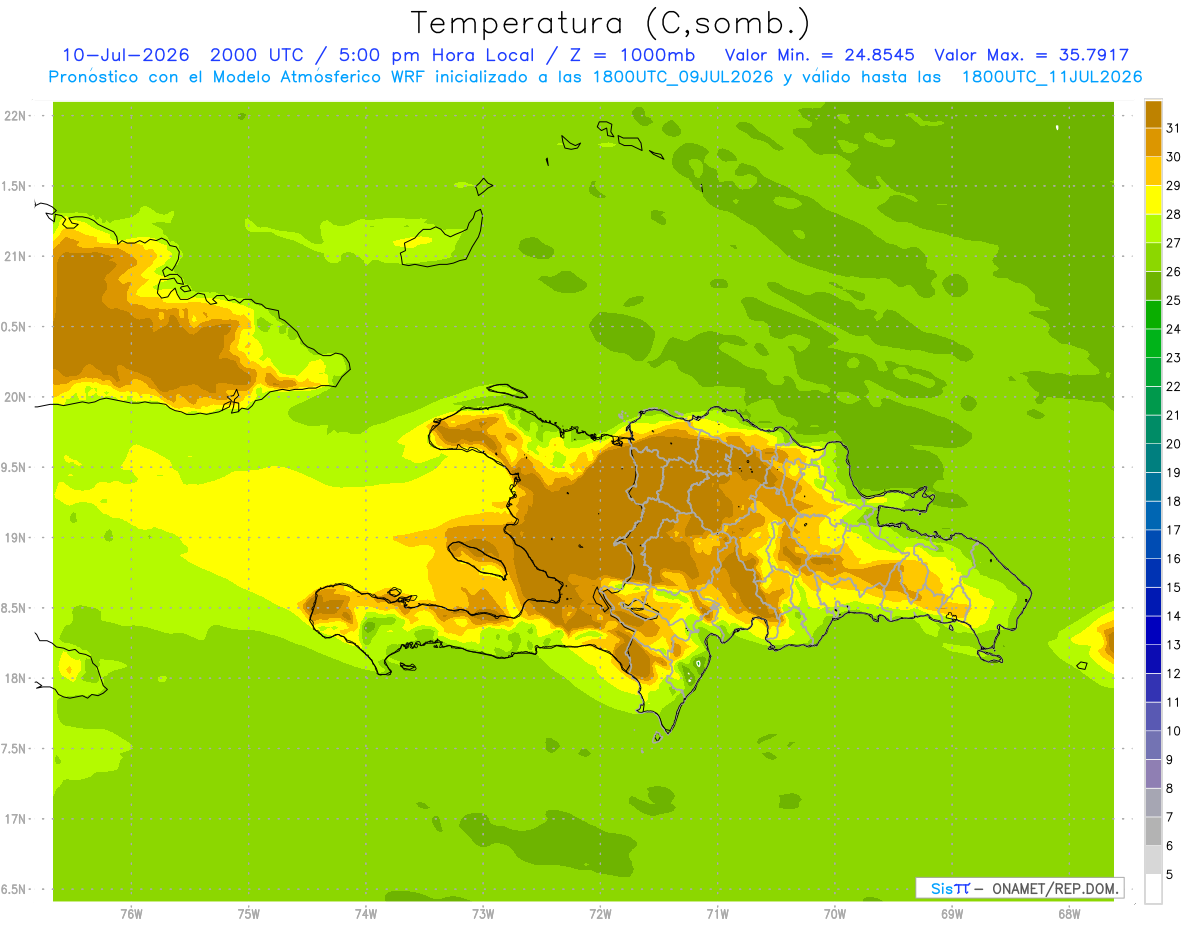Click latitude label "20N"

click(15, 397)
